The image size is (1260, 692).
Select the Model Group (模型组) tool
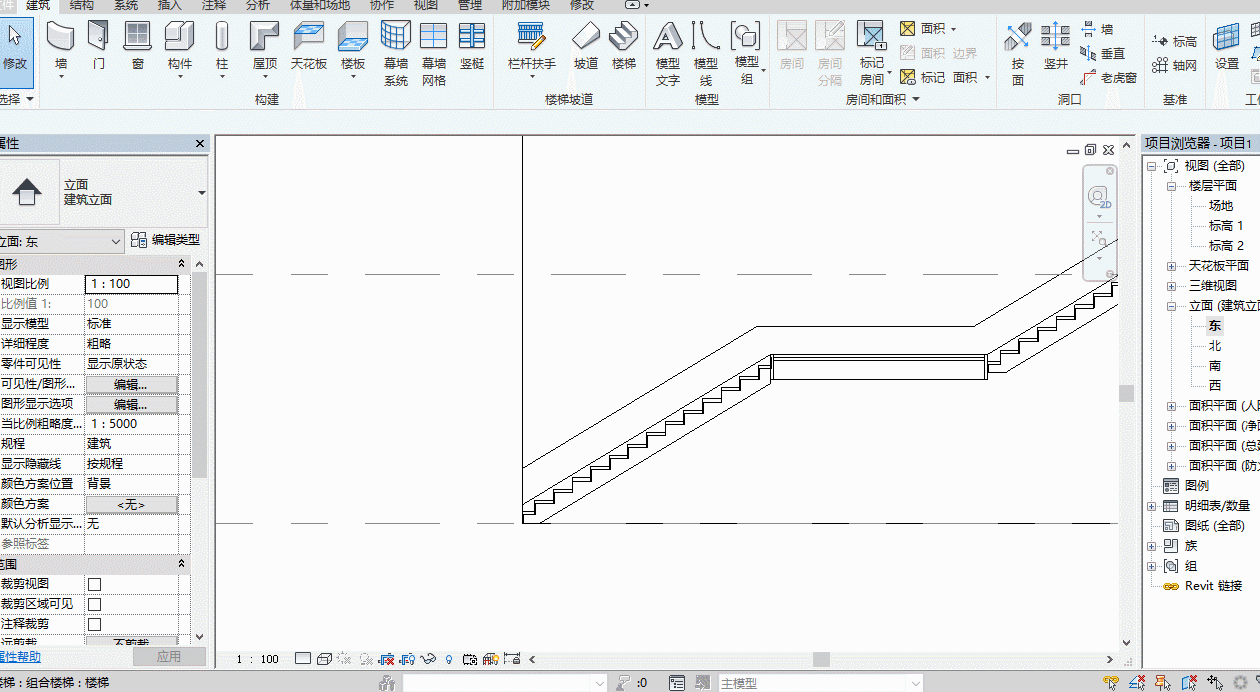pyautogui.click(x=746, y=54)
